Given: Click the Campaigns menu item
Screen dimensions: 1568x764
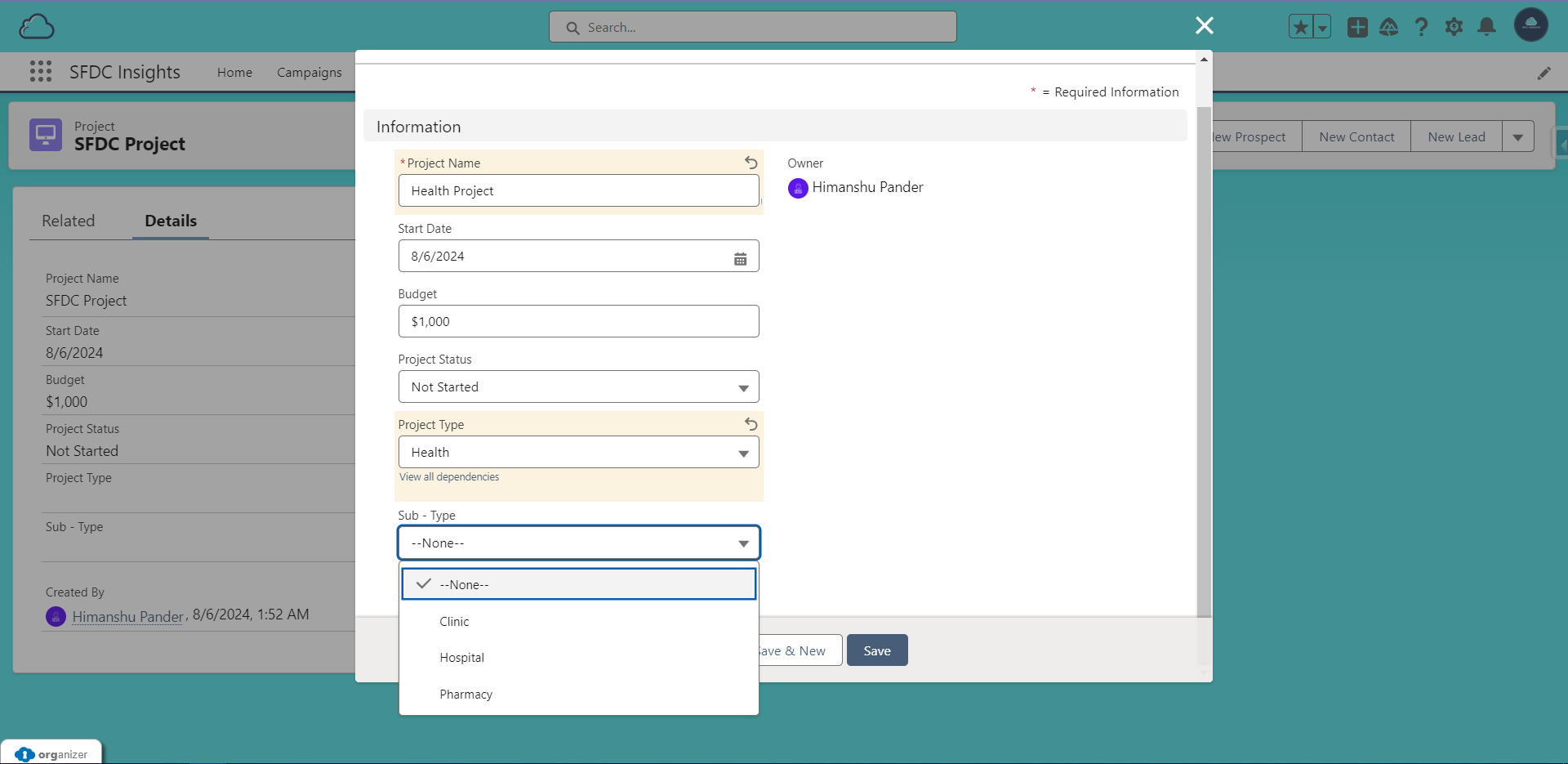Looking at the screenshot, I should point(309,72).
